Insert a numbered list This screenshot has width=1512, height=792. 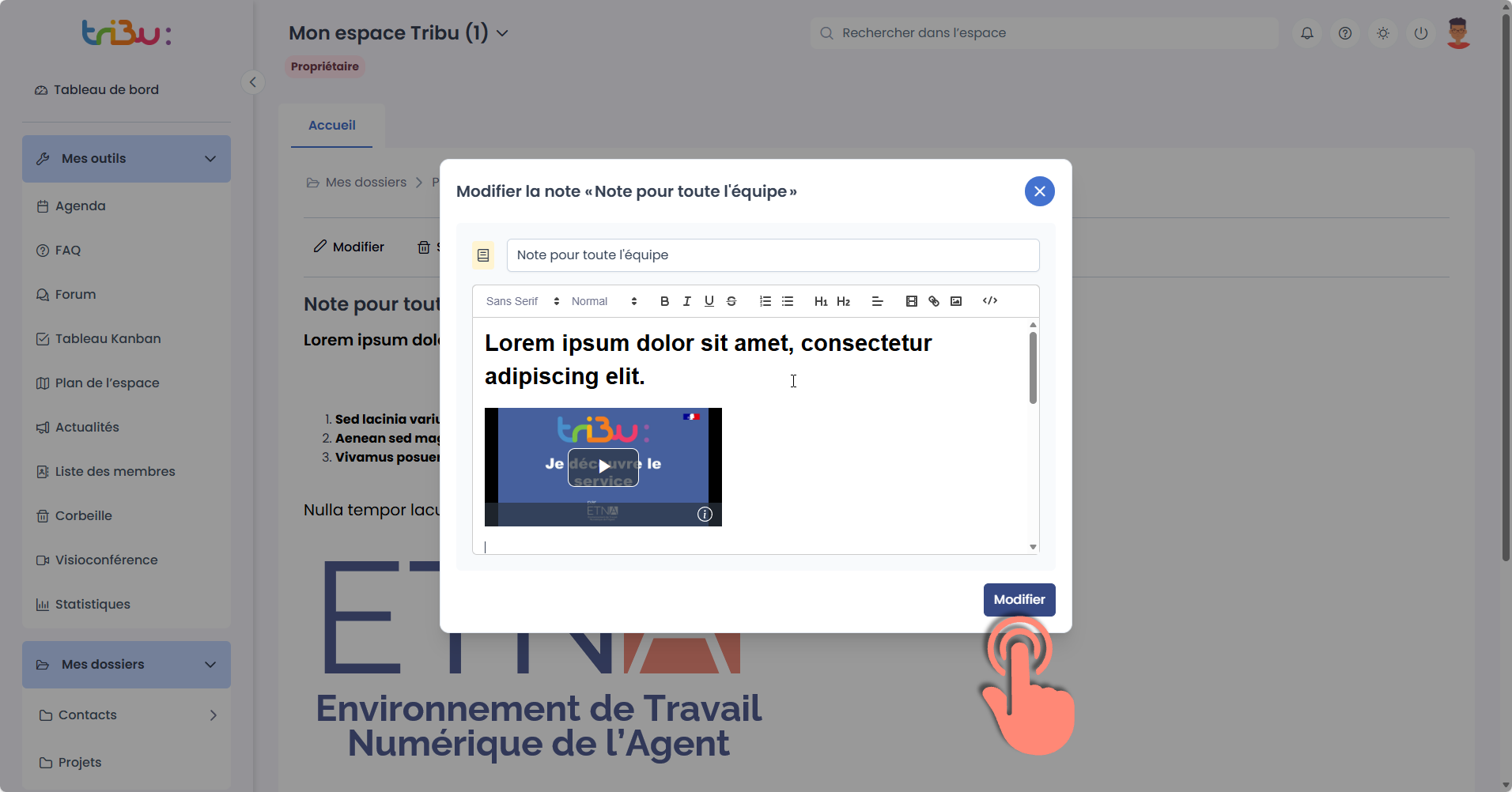click(x=765, y=301)
